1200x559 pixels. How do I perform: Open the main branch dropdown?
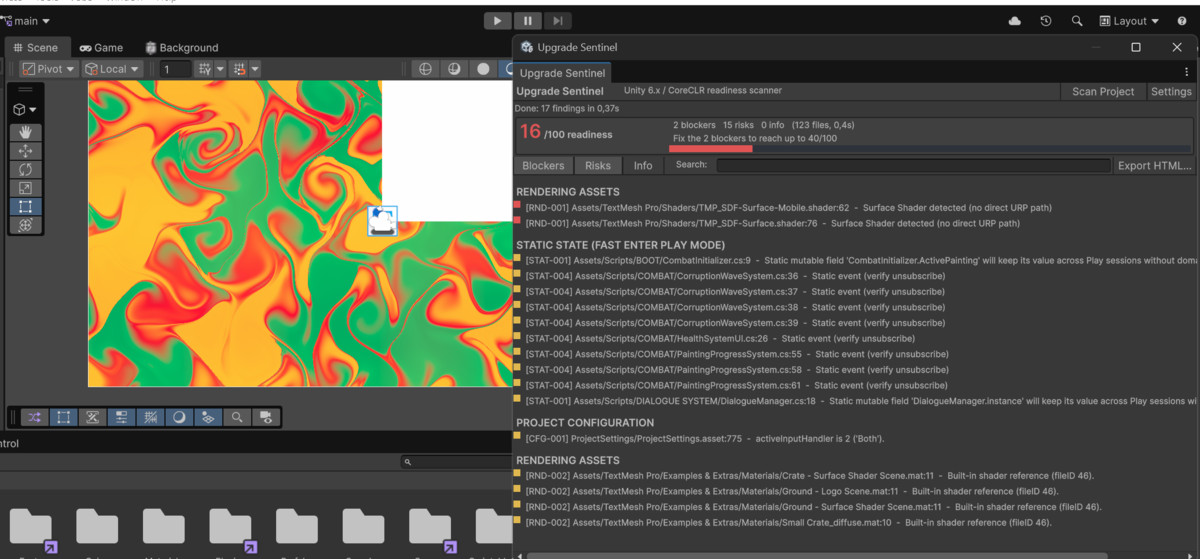[x=26, y=21]
